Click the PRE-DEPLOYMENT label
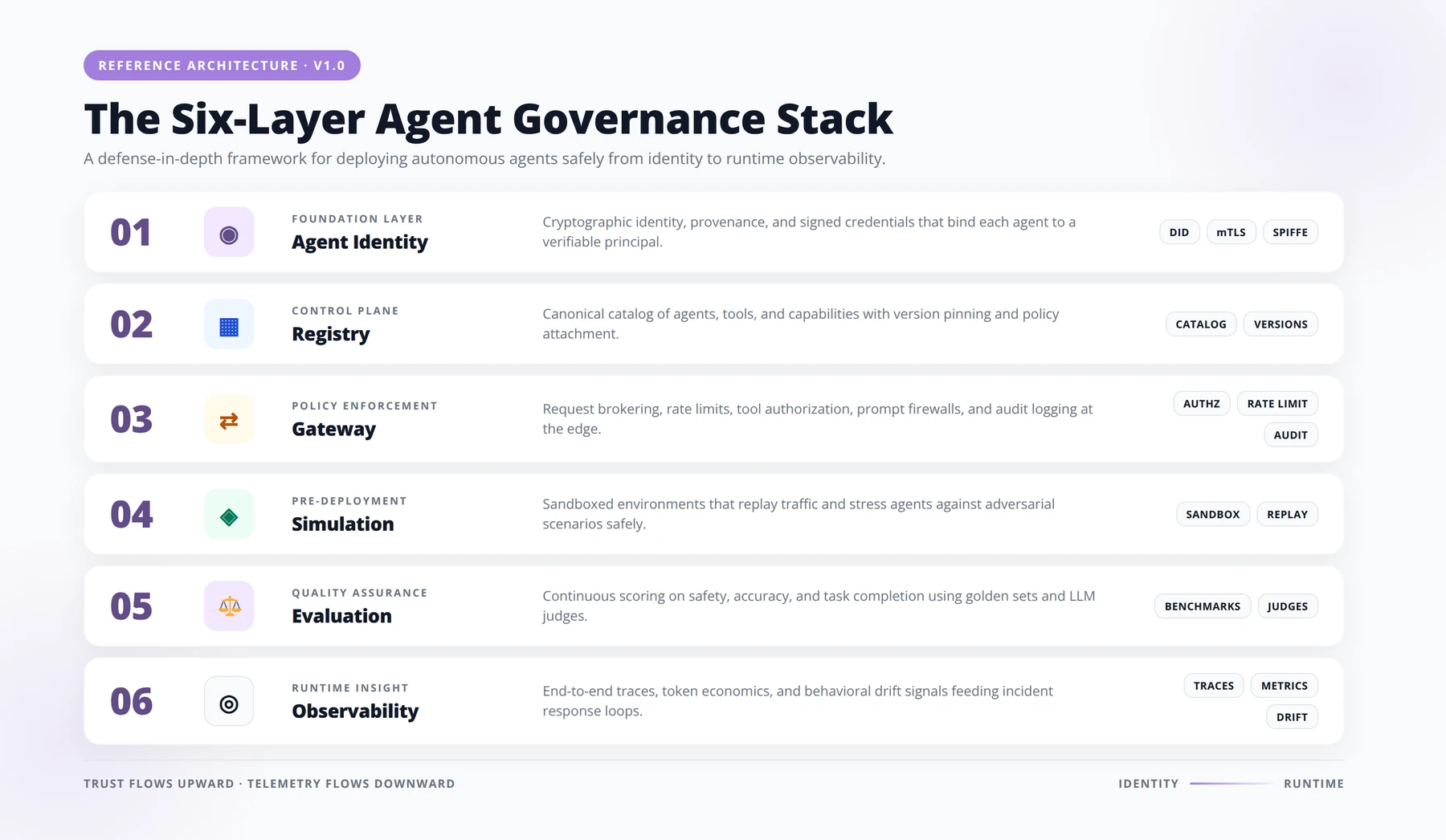 click(349, 501)
